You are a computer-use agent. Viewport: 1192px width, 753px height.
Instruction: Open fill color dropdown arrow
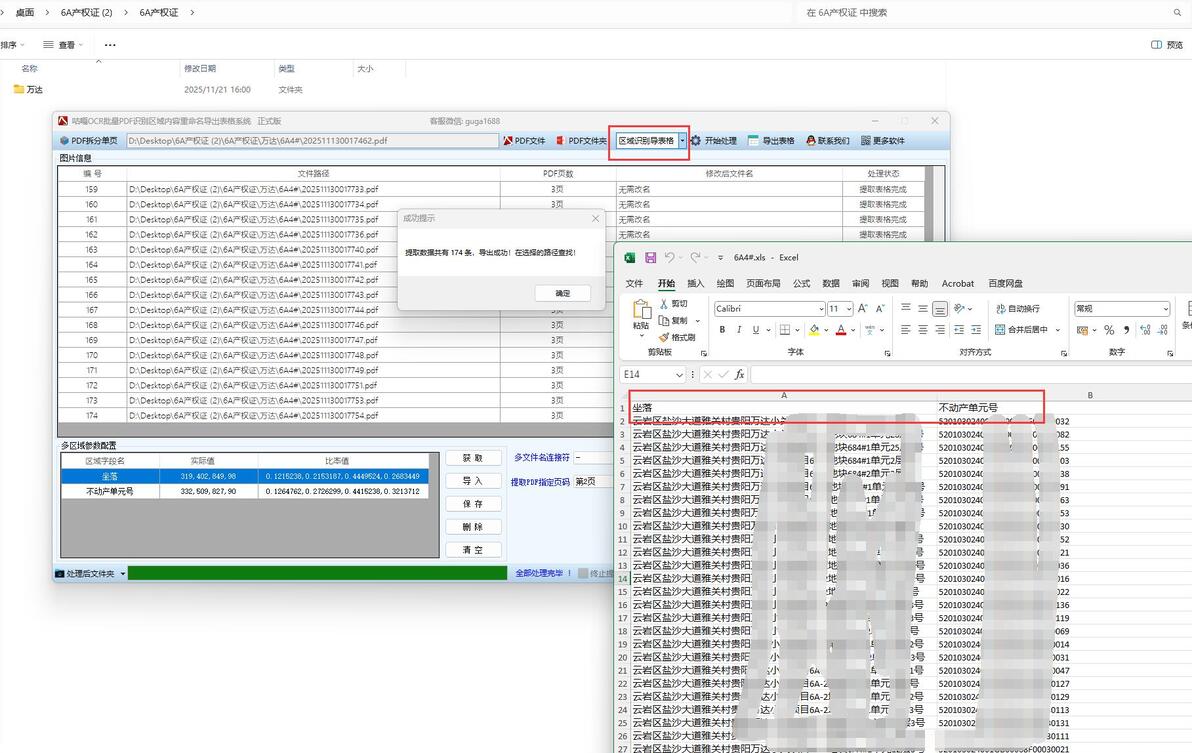coord(826,331)
